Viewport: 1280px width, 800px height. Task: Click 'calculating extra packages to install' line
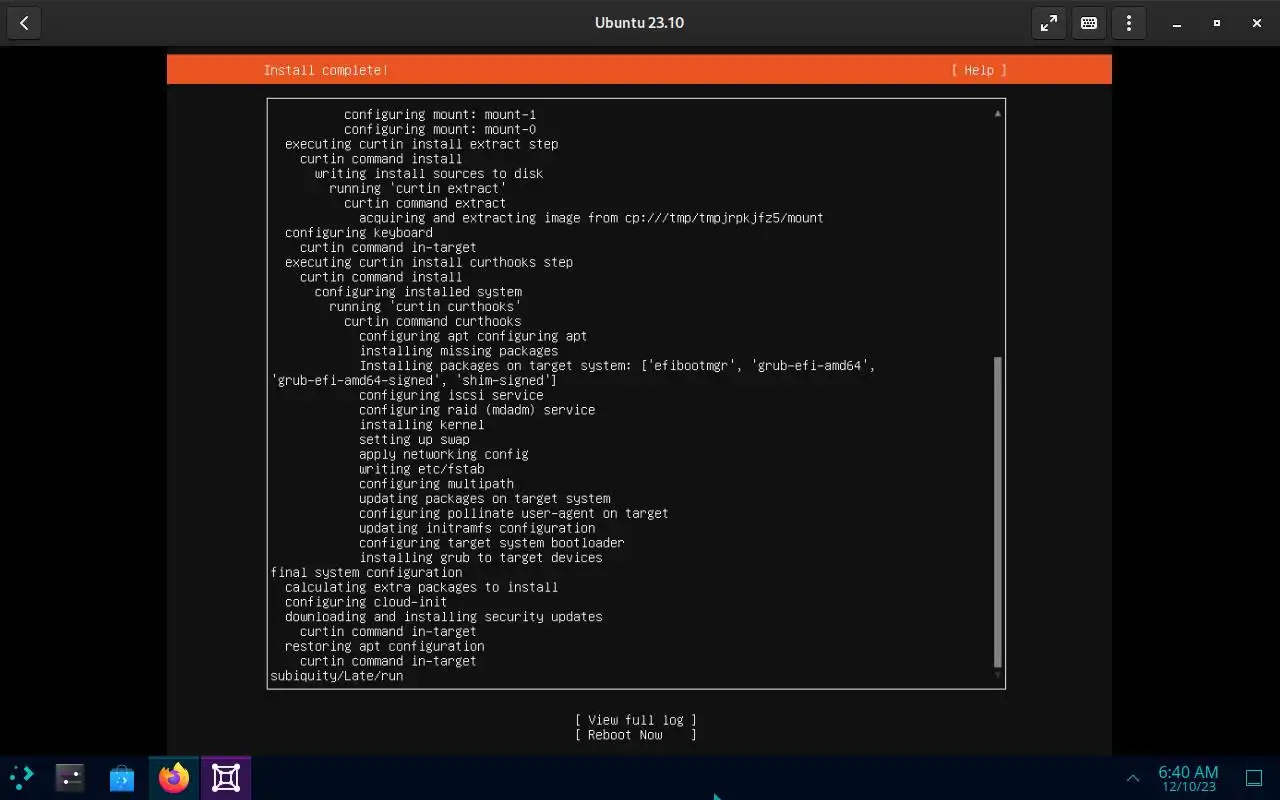pos(422,588)
